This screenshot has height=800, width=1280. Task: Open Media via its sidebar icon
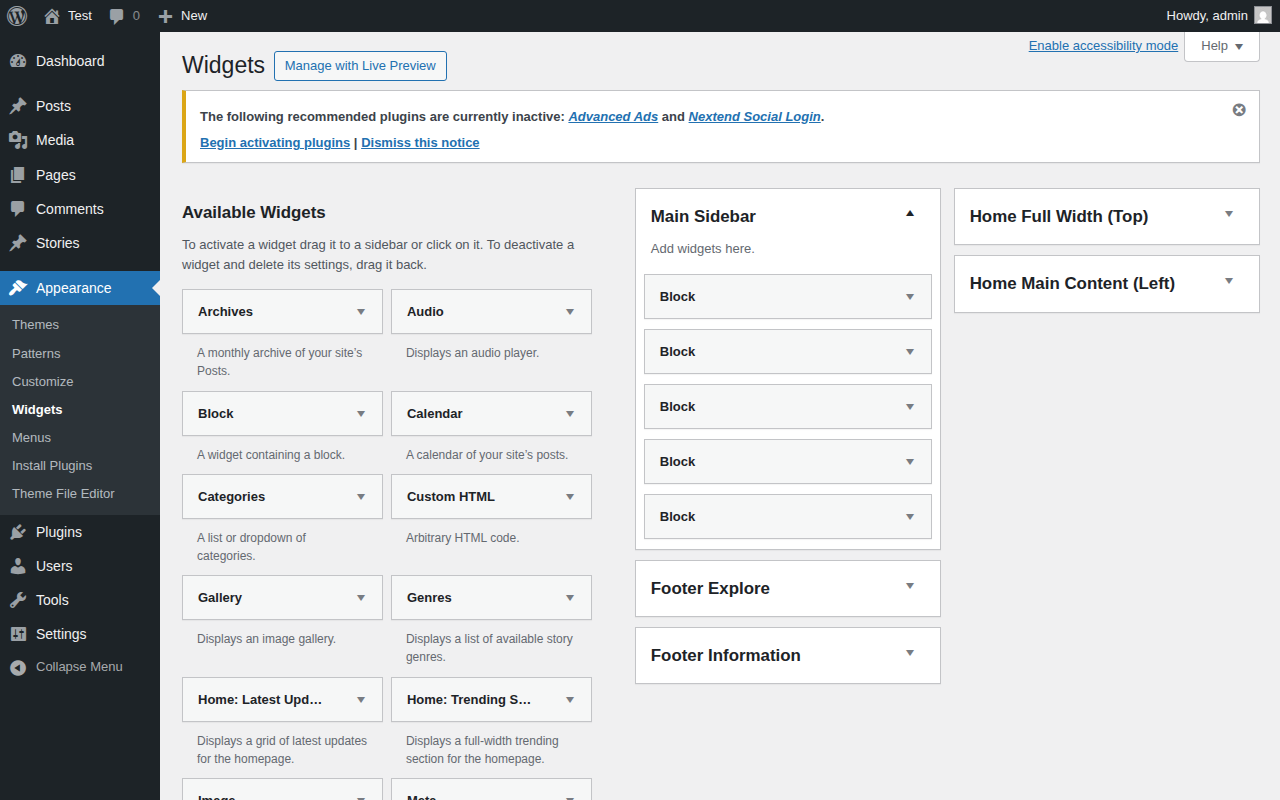coord(18,140)
